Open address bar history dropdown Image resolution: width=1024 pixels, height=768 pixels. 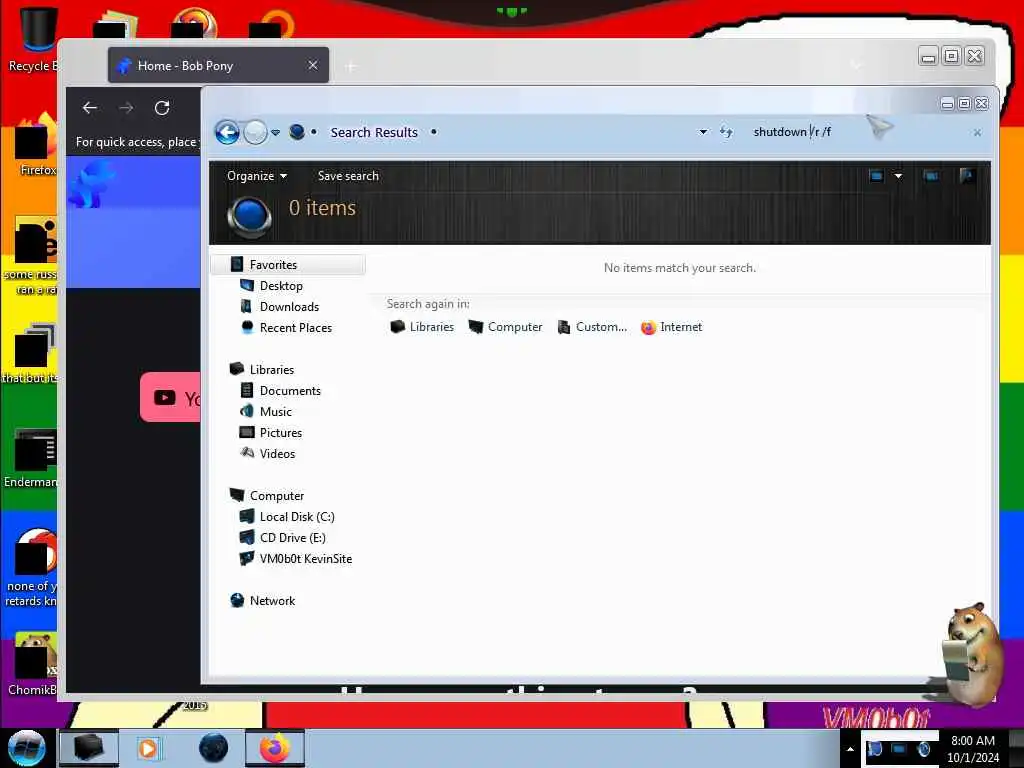coord(703,132)
